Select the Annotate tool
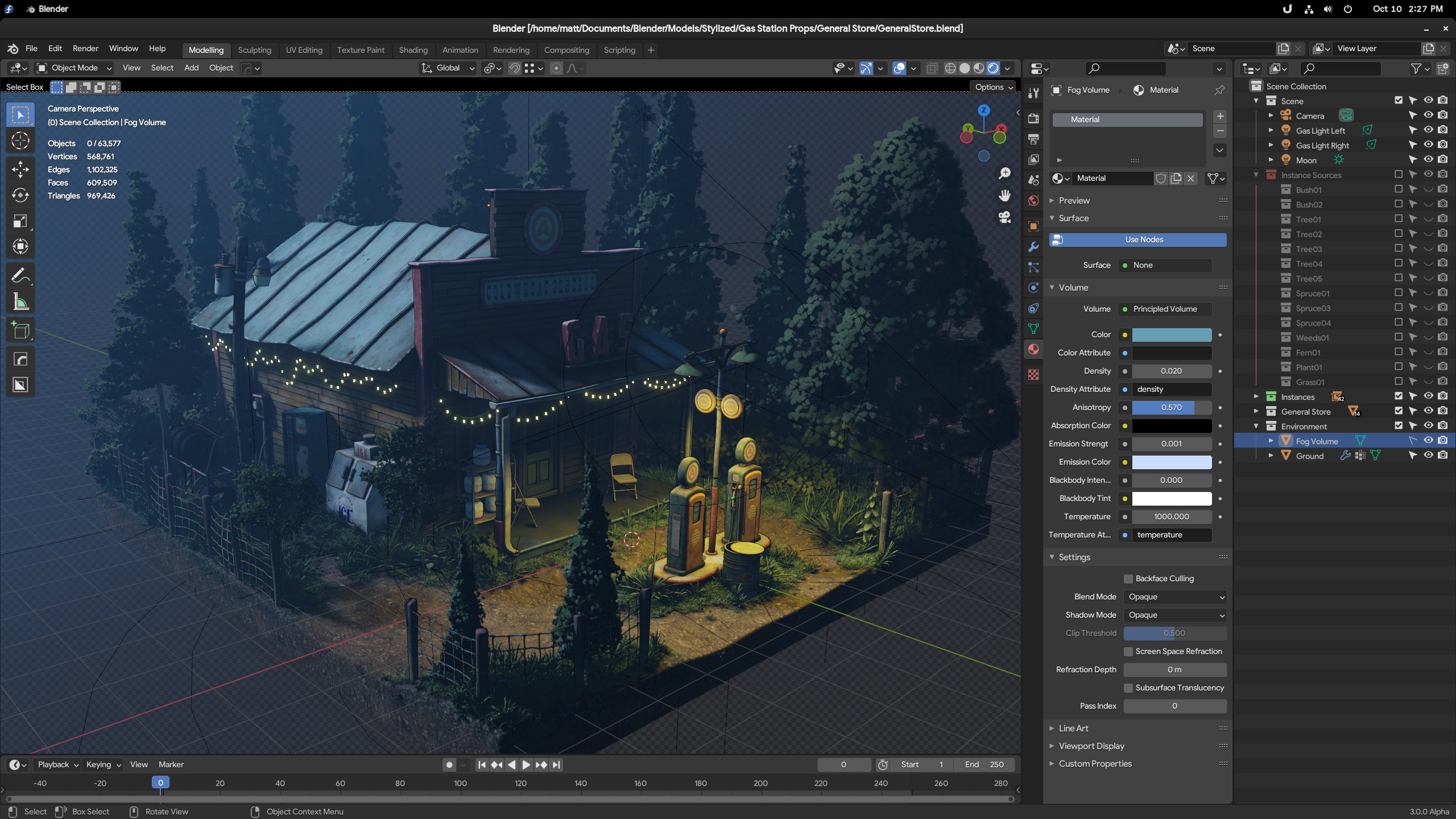1456x819 pixels. click(x=20, y=276)
